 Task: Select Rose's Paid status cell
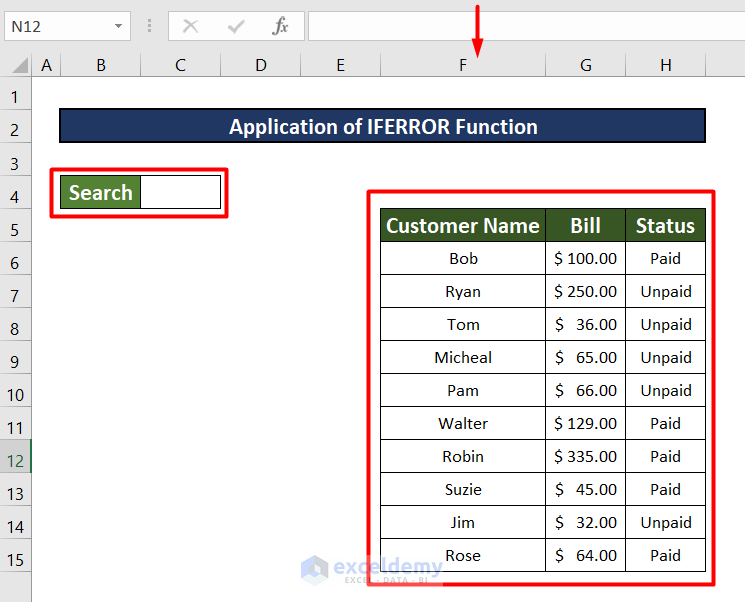click(666, 555)
